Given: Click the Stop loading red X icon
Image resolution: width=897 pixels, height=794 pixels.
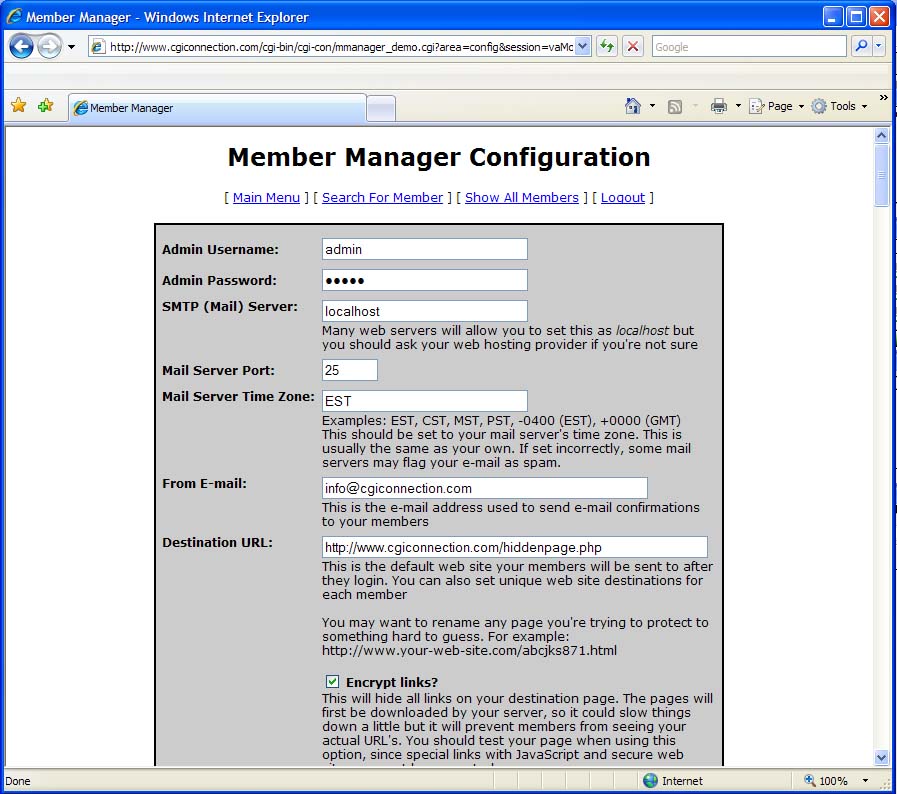Looking at the screenshot, I should click(x=633, y=46).
